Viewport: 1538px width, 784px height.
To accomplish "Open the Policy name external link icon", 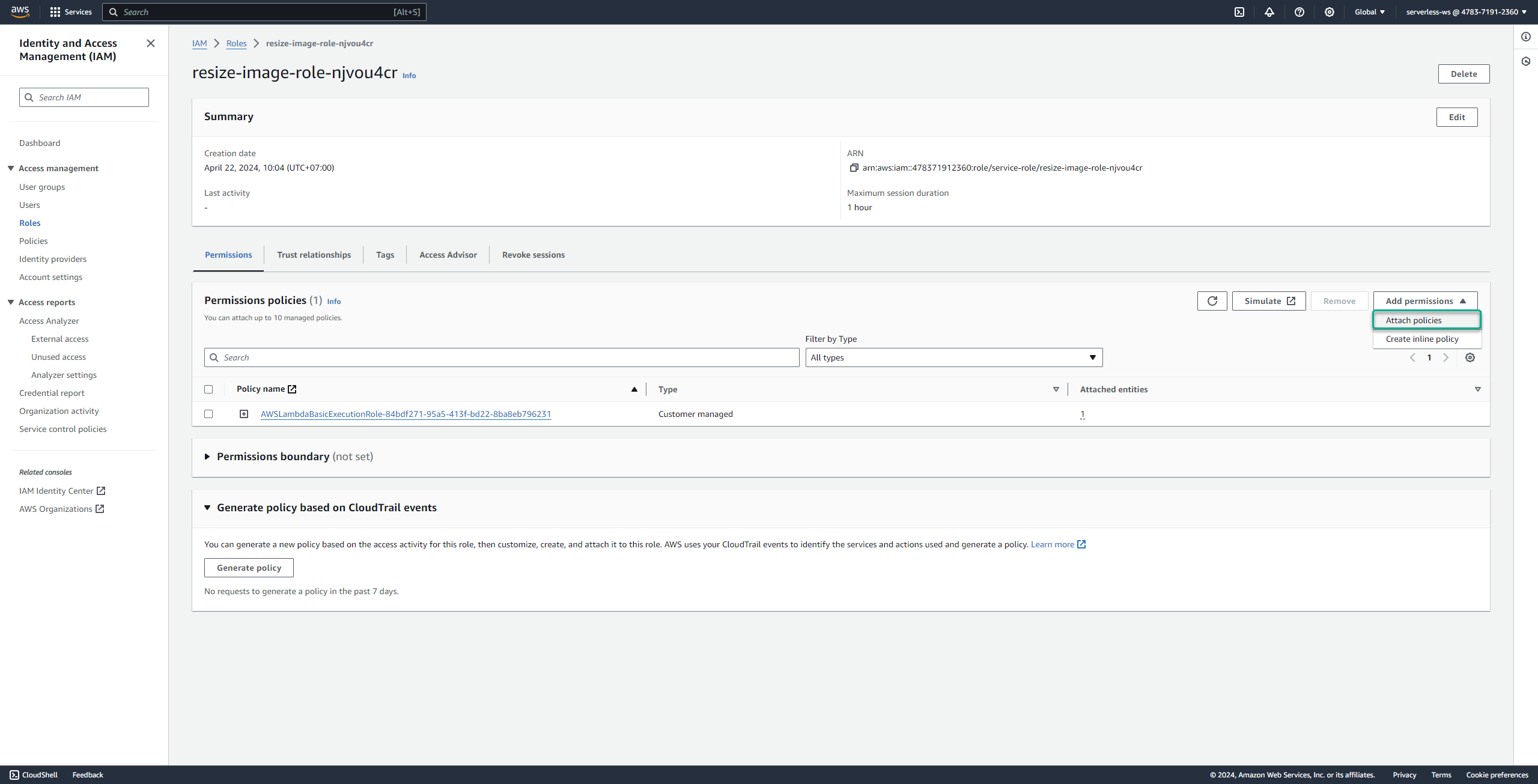I will pyautogui.click(x=292, y=389).
